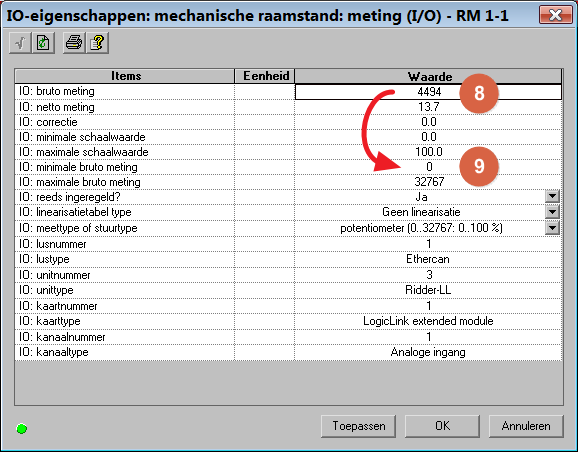Confirm with the OK button
The image size is (578, 452).
tap(442, 426)
